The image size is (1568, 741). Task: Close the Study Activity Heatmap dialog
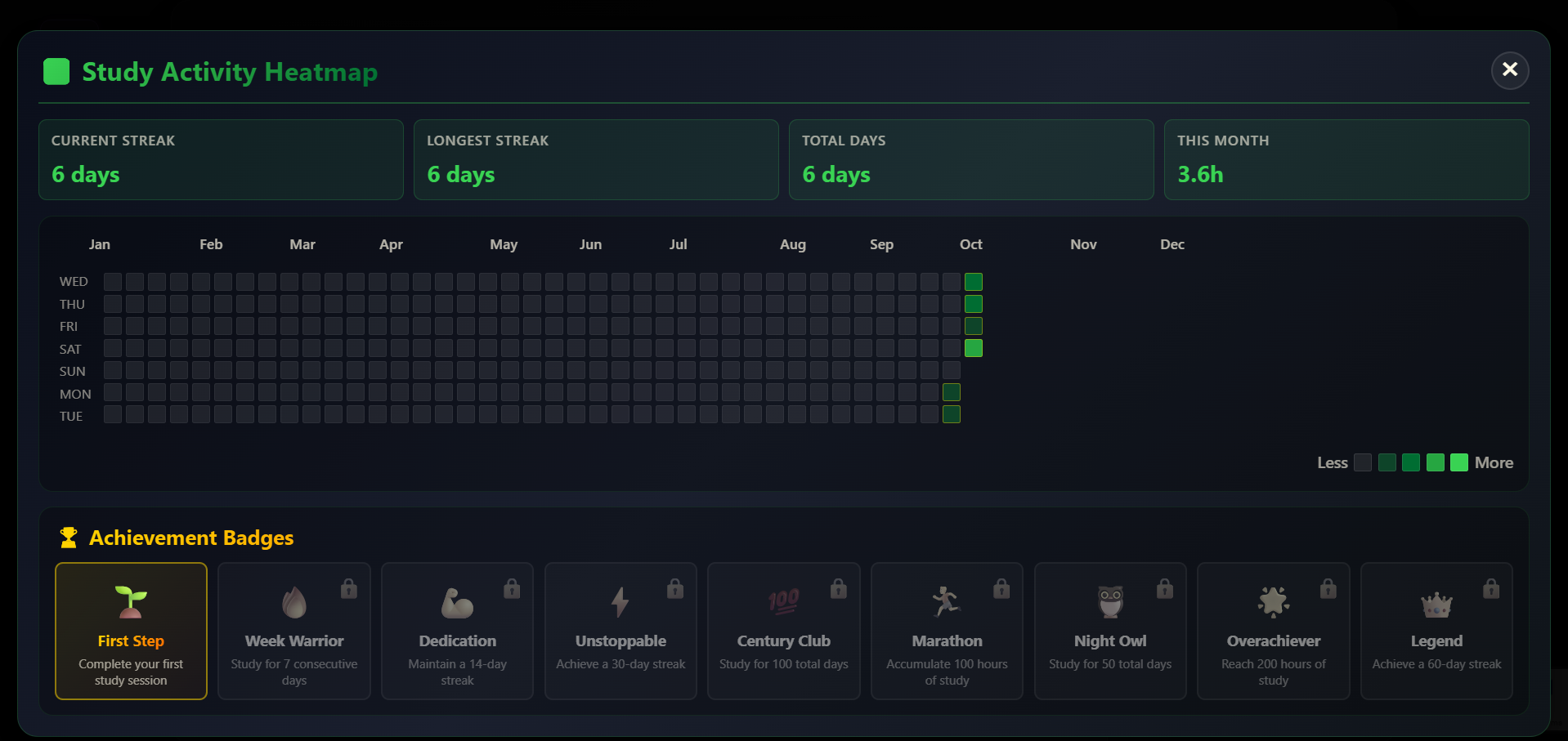click(x=1509, y=70)
